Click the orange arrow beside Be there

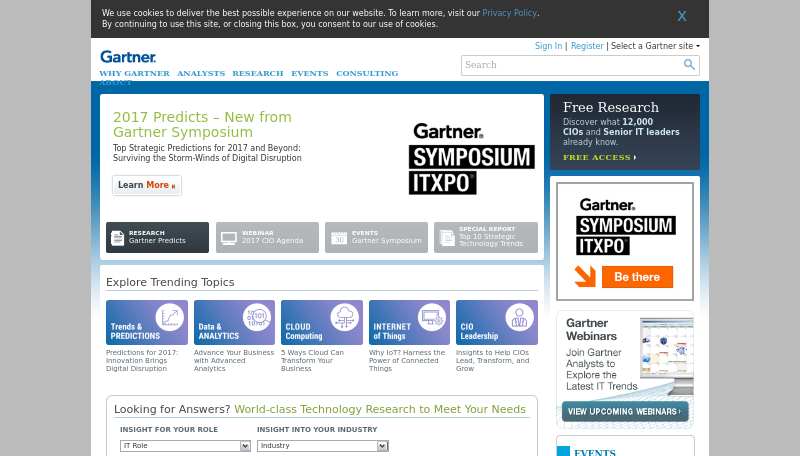point(585,276)
